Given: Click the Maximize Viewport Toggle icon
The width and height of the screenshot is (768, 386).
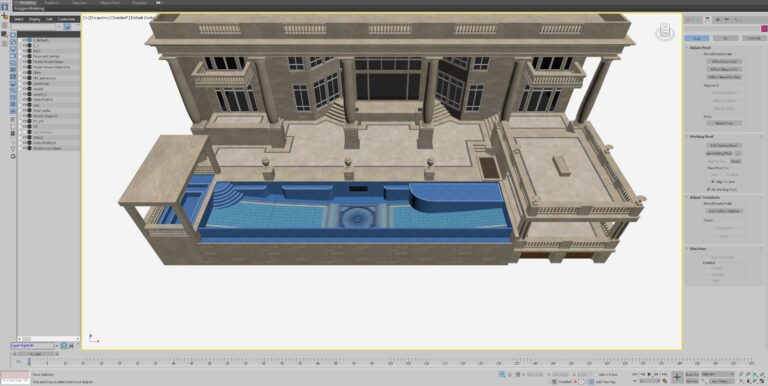Looking at the screenshot, I should pos(762,381).
